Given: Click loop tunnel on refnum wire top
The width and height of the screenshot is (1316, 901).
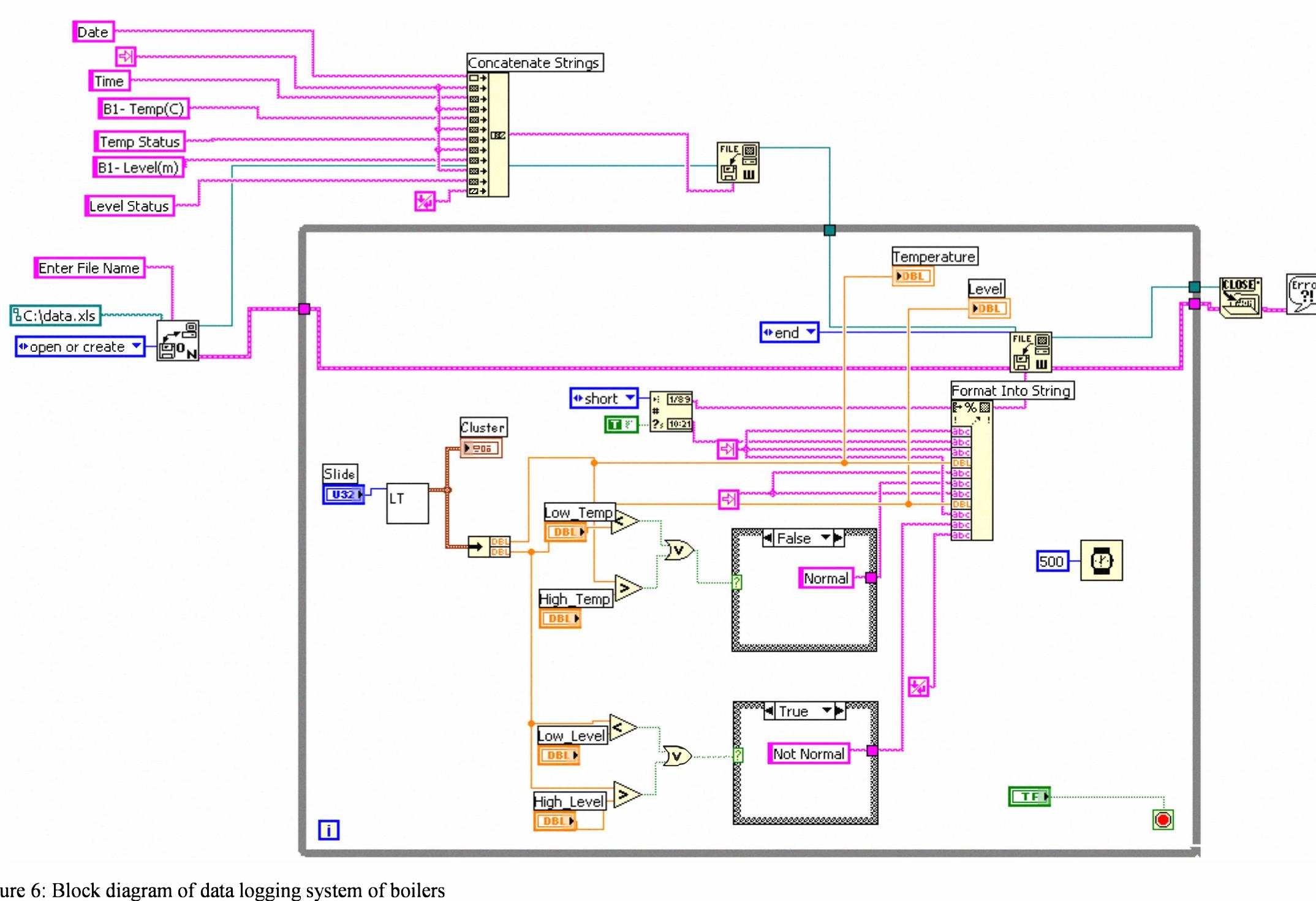Looking at the screenshot, I should click(830, 230).
